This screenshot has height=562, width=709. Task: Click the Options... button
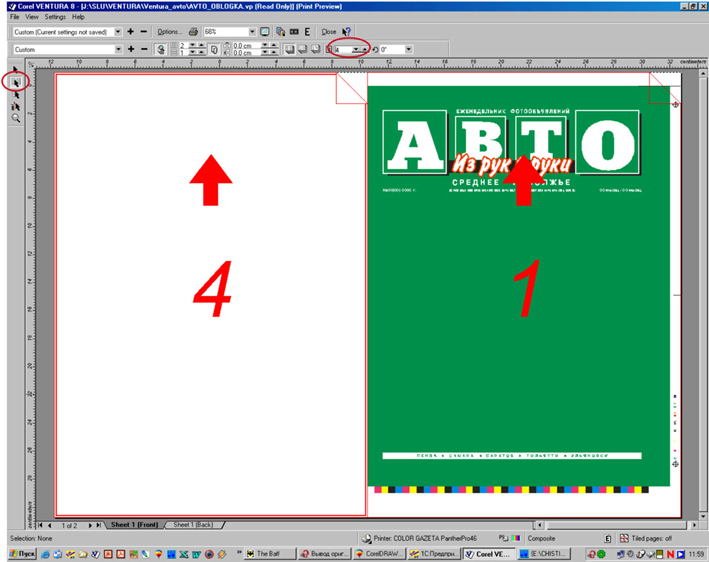[169, 32]
